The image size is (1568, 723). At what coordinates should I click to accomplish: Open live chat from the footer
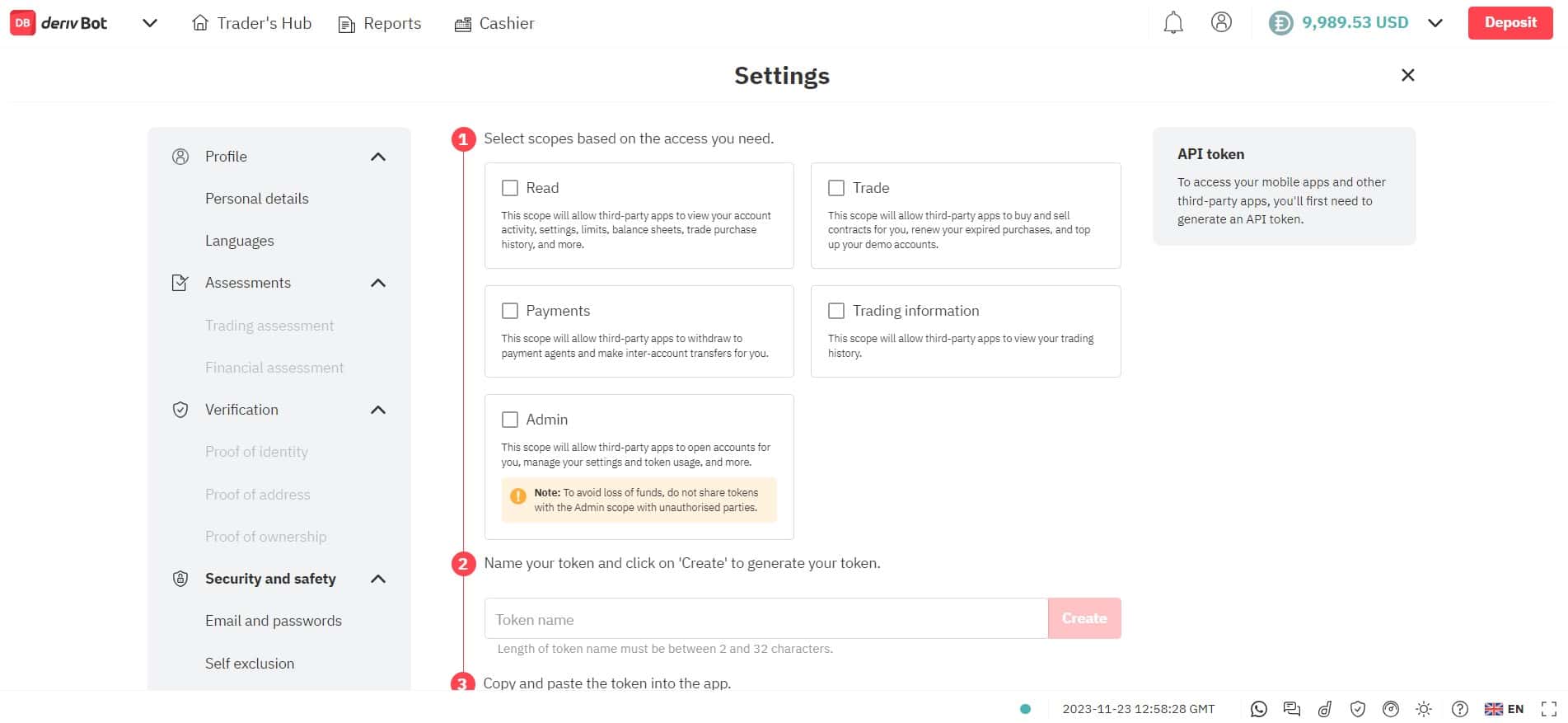[1291, 708]
